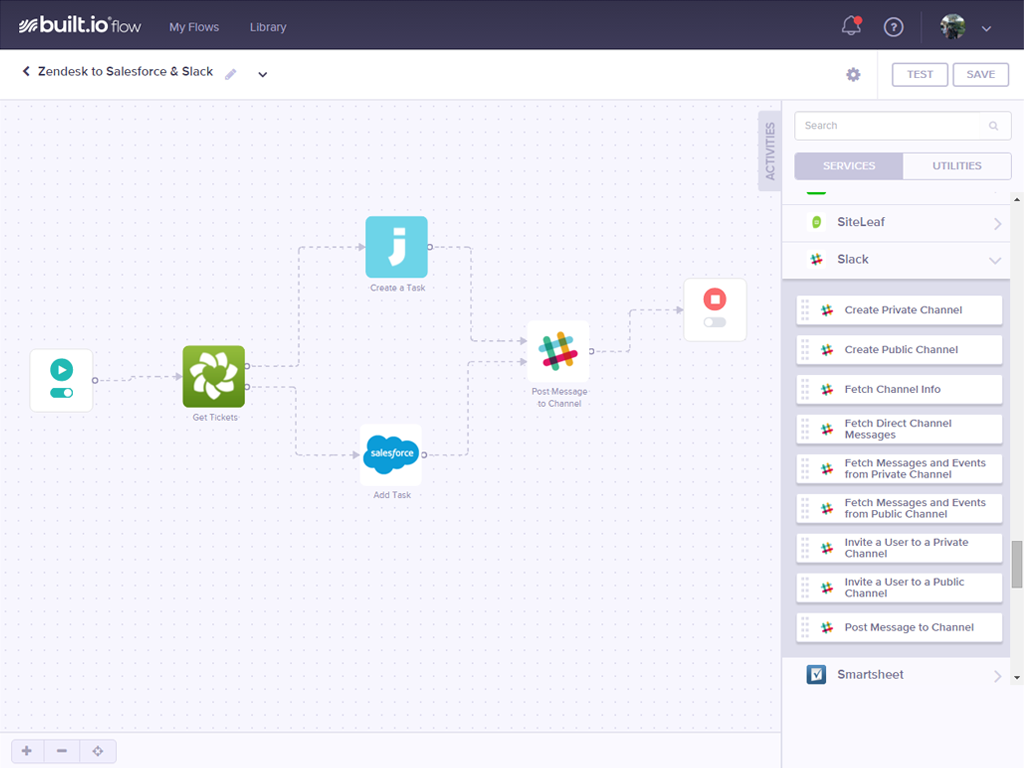
Task: Collapse the Slack service section
Action: [x=995, y=260]
